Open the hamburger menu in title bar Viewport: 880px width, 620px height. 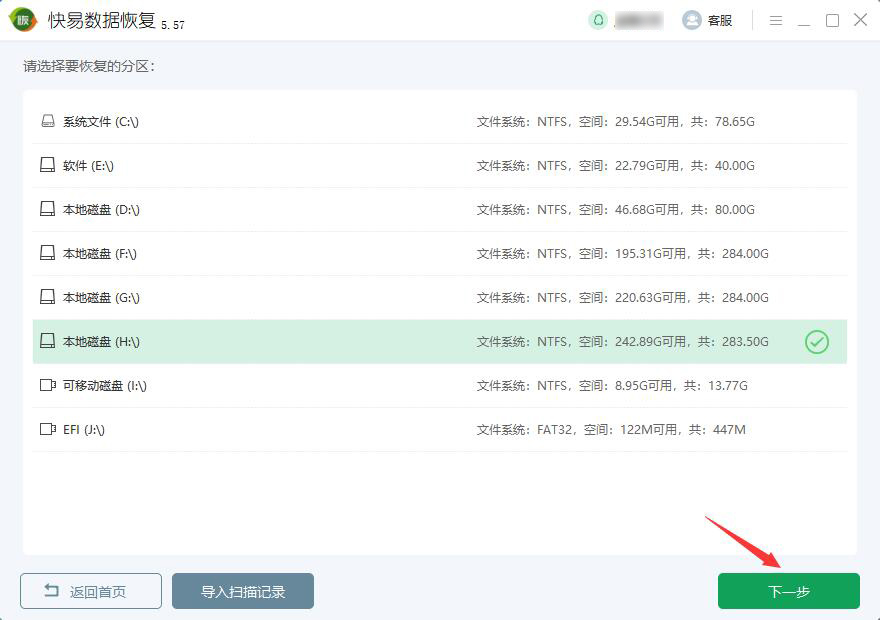coord(776,20)
